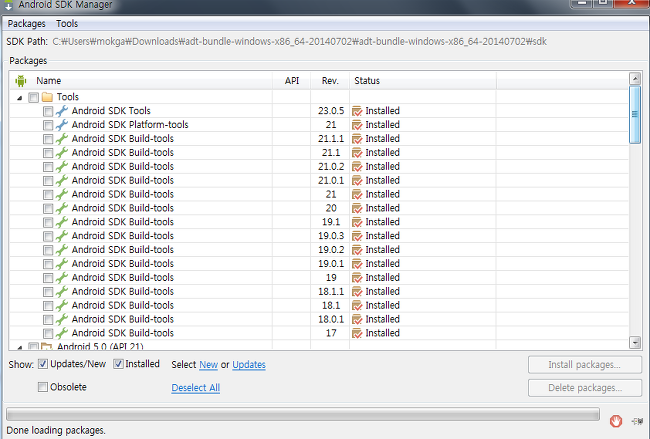Click the green wrench icon of Build-tools 21.0.2
Screen dimensions: 650x439
pyautogui.click(x=62, y=167)
